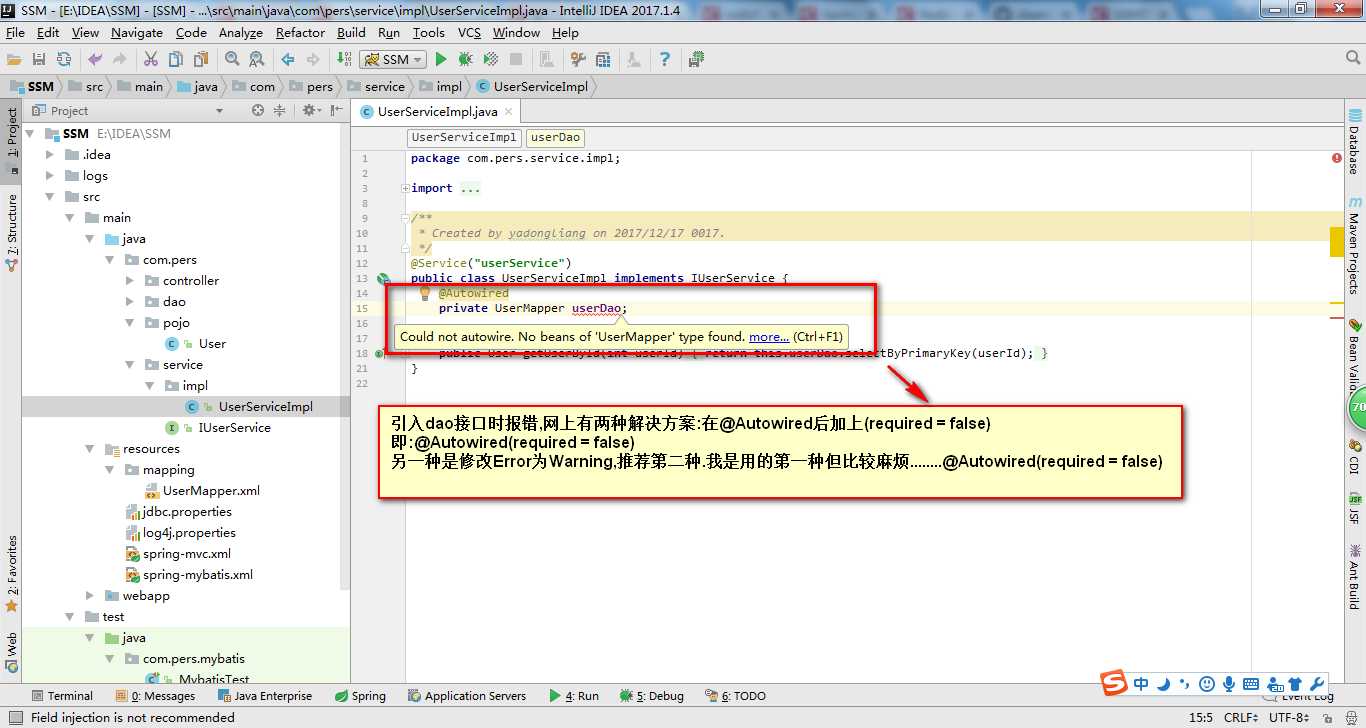The image size is (1366, 728).
Task: Click Collapse All icon in Project panel
Action: tap(280, 111)
